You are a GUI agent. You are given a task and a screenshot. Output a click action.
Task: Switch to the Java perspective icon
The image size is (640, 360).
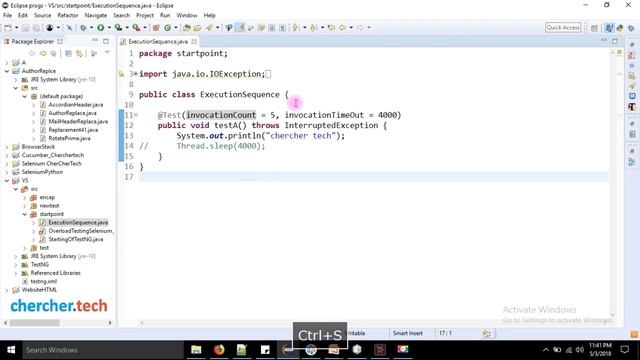click(609, 28)
